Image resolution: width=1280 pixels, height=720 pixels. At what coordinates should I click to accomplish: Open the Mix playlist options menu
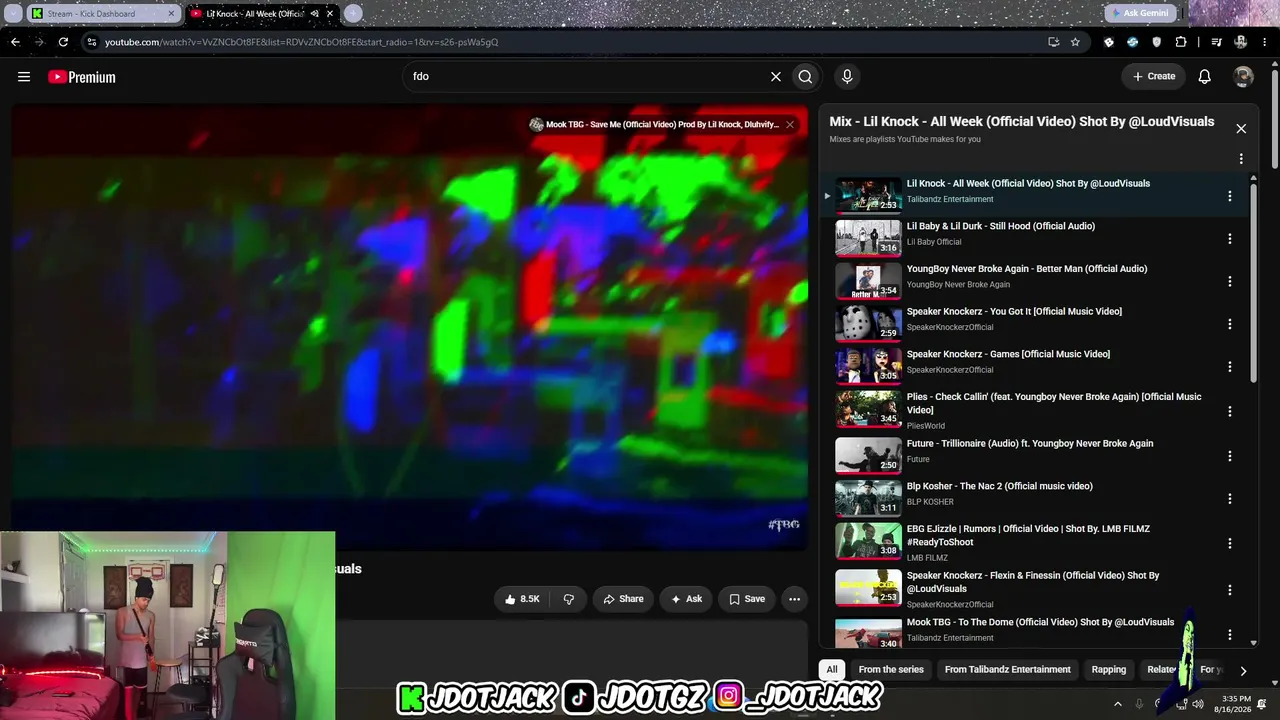(1241, 159)
